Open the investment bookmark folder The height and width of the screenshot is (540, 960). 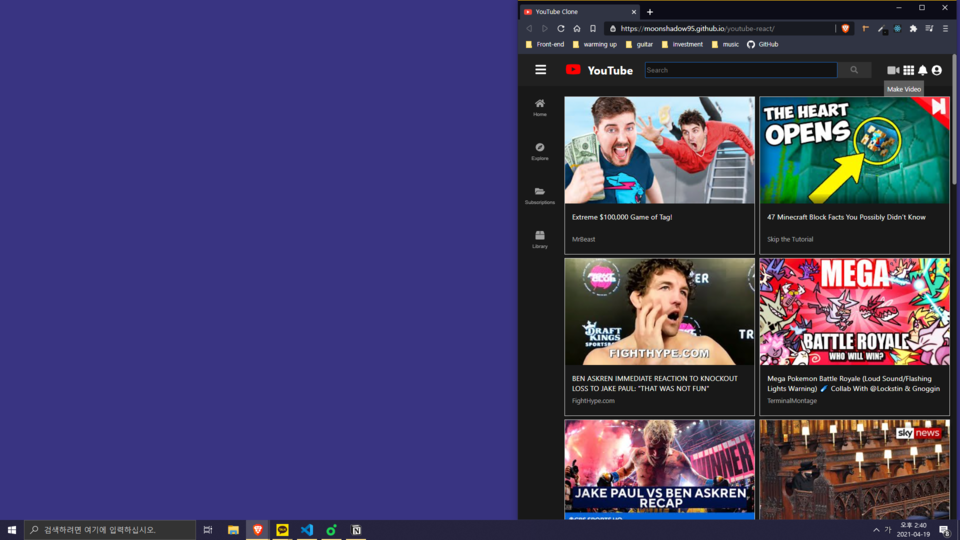point(682,44)
